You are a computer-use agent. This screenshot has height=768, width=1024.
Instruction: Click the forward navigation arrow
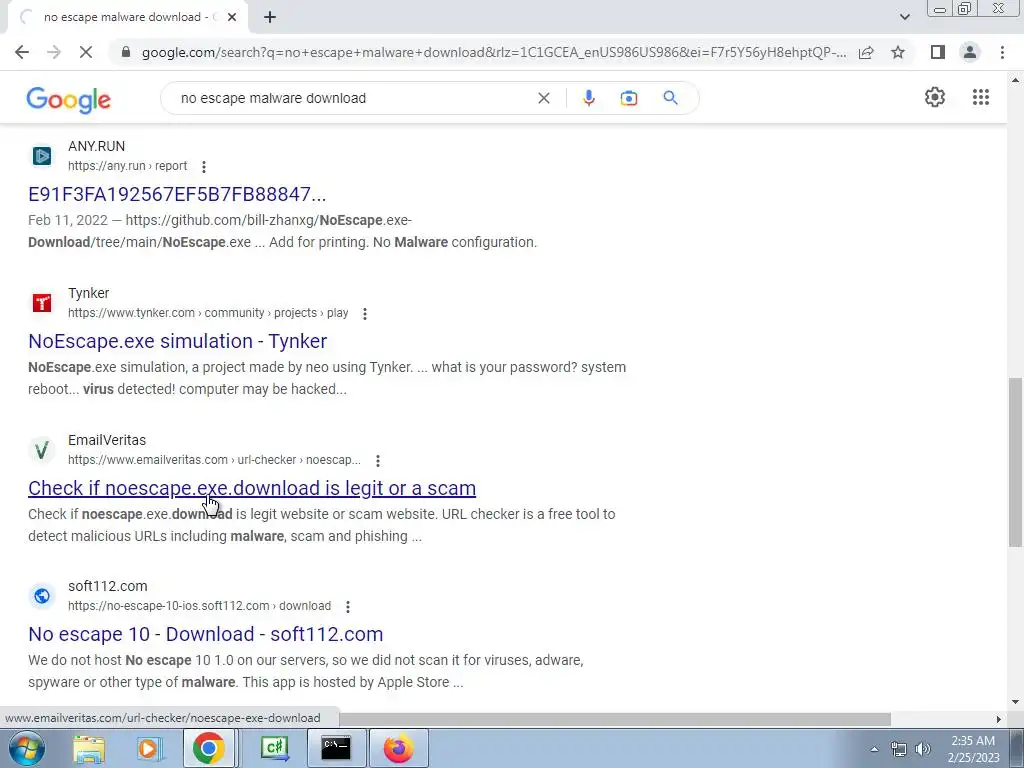[x=54, y=52]
